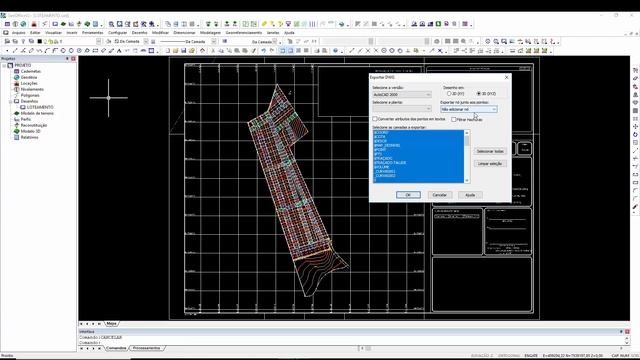640x360 pixels.
Task: Click the red triangle icon in top toolbar
Action: [x=34, y=24]
